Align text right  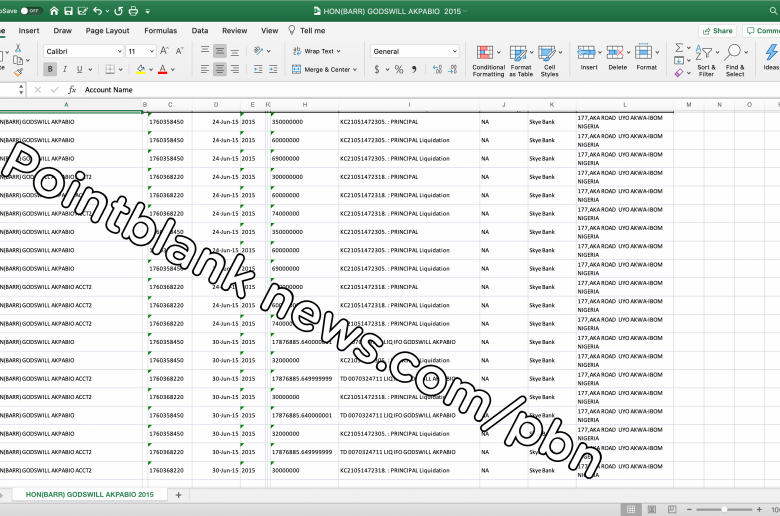tap(235, 69)
